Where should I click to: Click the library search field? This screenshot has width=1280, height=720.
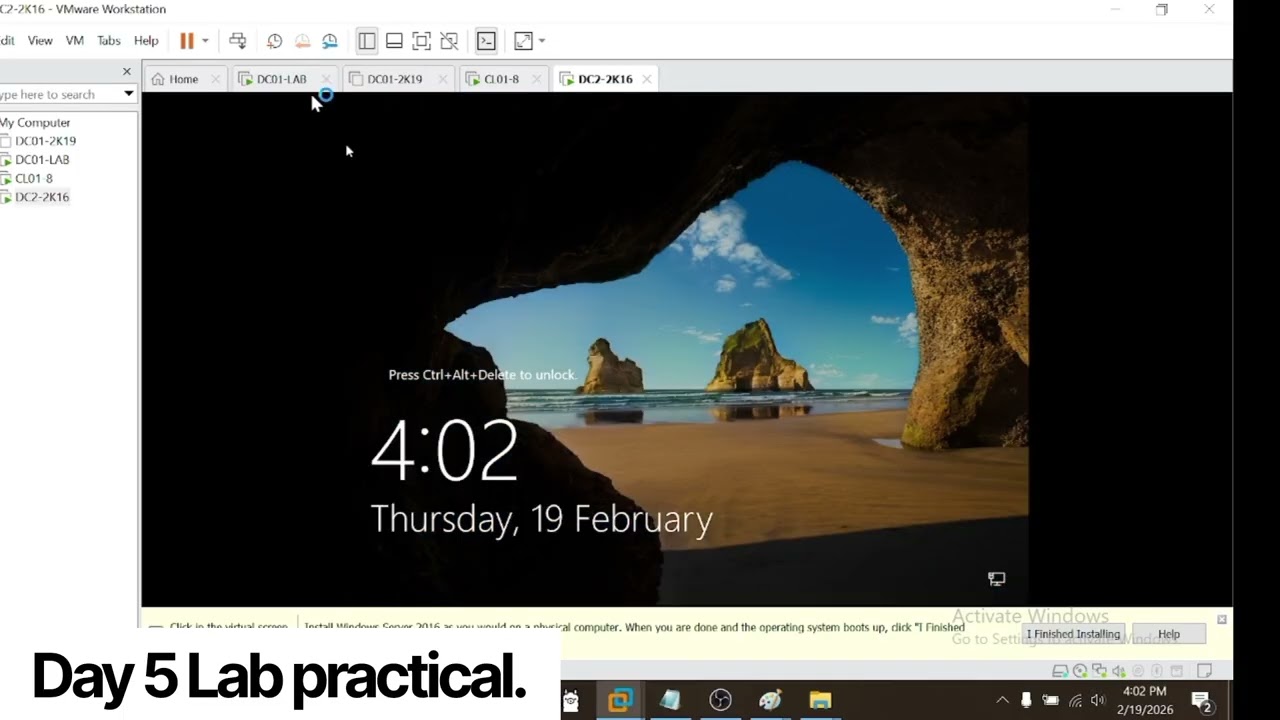pyautogui.click(x=60, y=94)
